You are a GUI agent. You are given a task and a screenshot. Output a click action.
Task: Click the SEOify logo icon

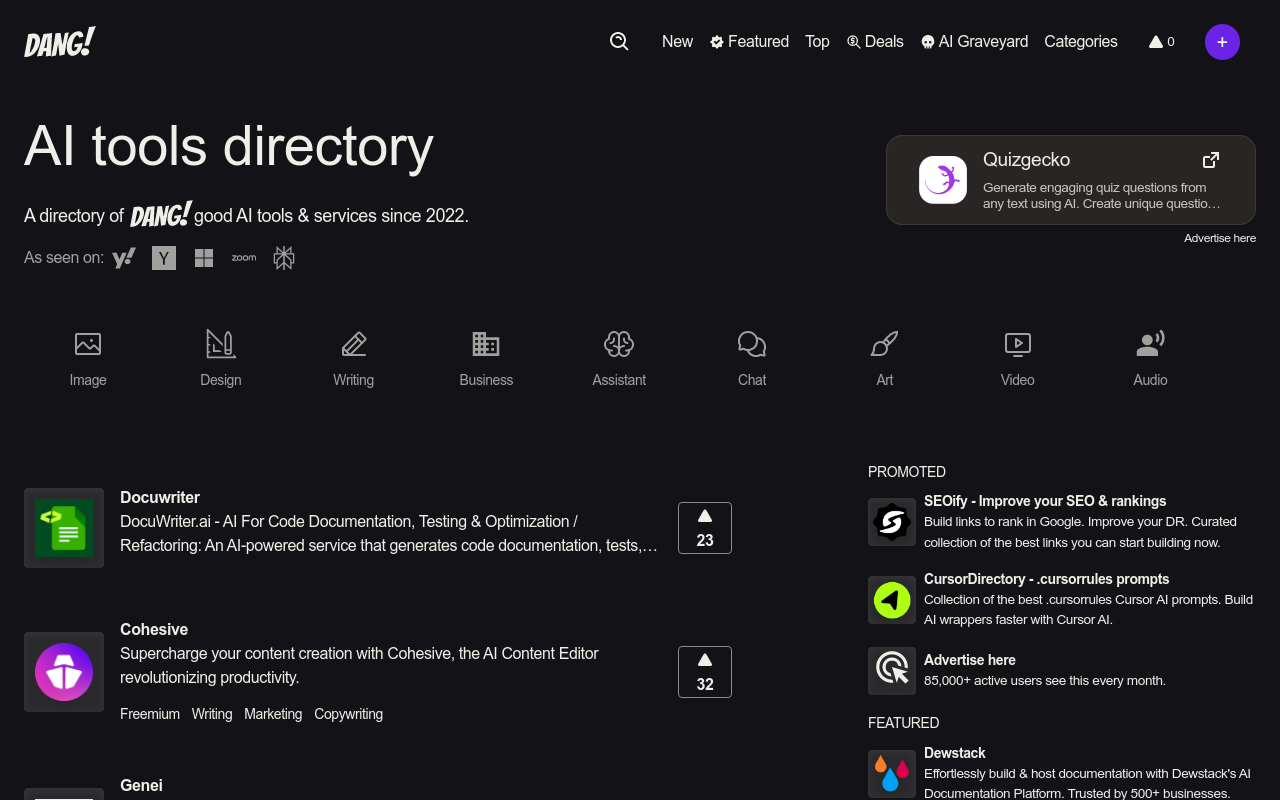892,522
